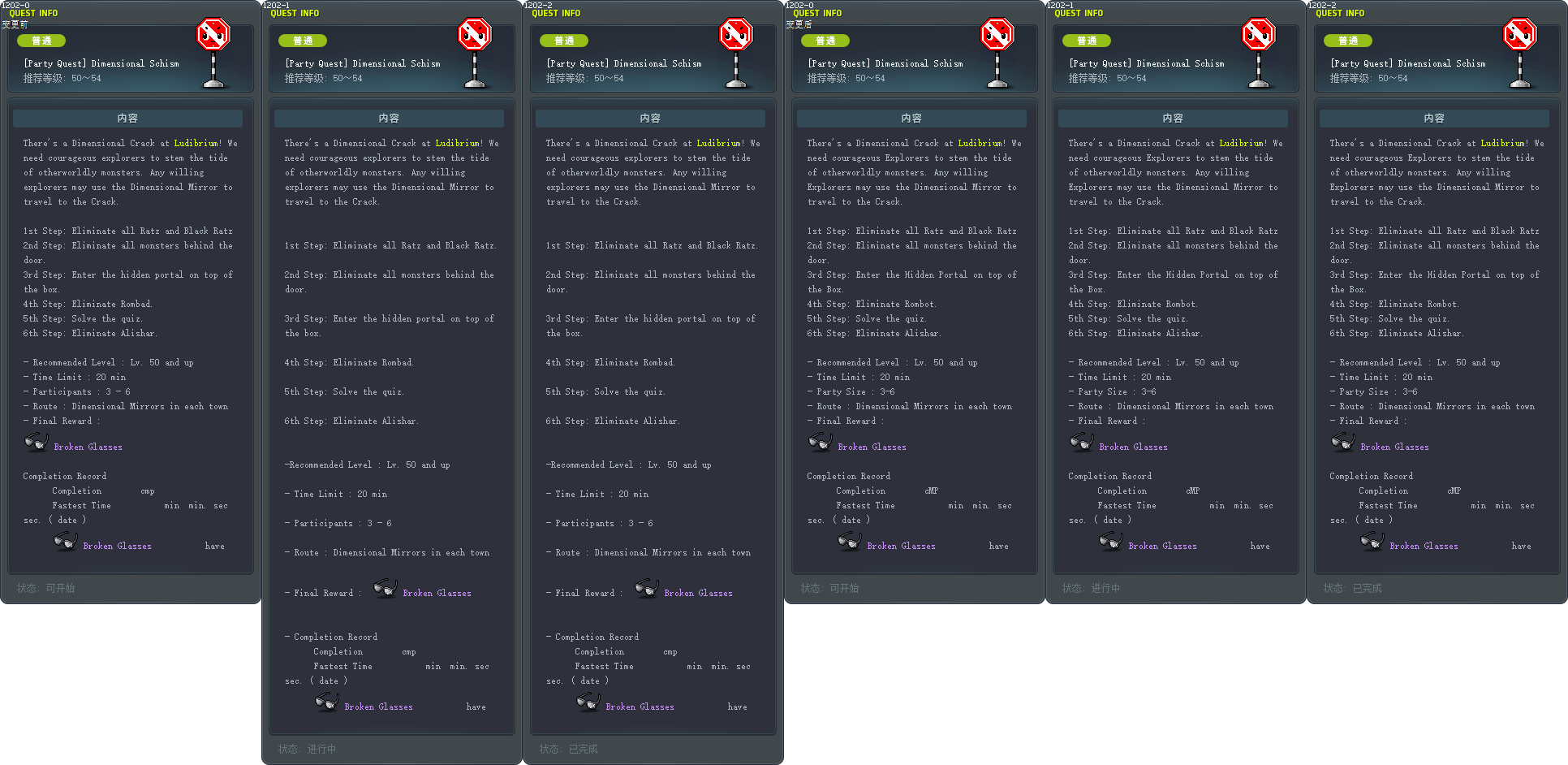The height and width of the screenshot is (765, 1568).
Task: Click the 状态: 进行中 status in the second panel
Action: tap(307, 749)
